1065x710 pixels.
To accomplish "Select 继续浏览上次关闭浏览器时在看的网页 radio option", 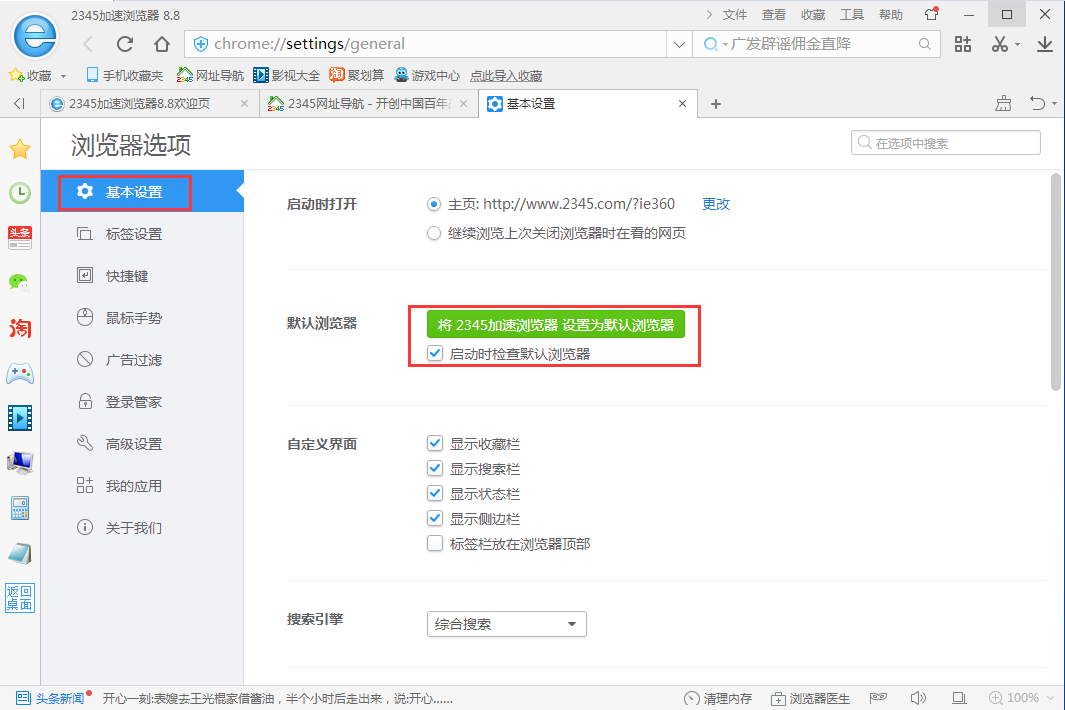I will click(x=433, y=233).
